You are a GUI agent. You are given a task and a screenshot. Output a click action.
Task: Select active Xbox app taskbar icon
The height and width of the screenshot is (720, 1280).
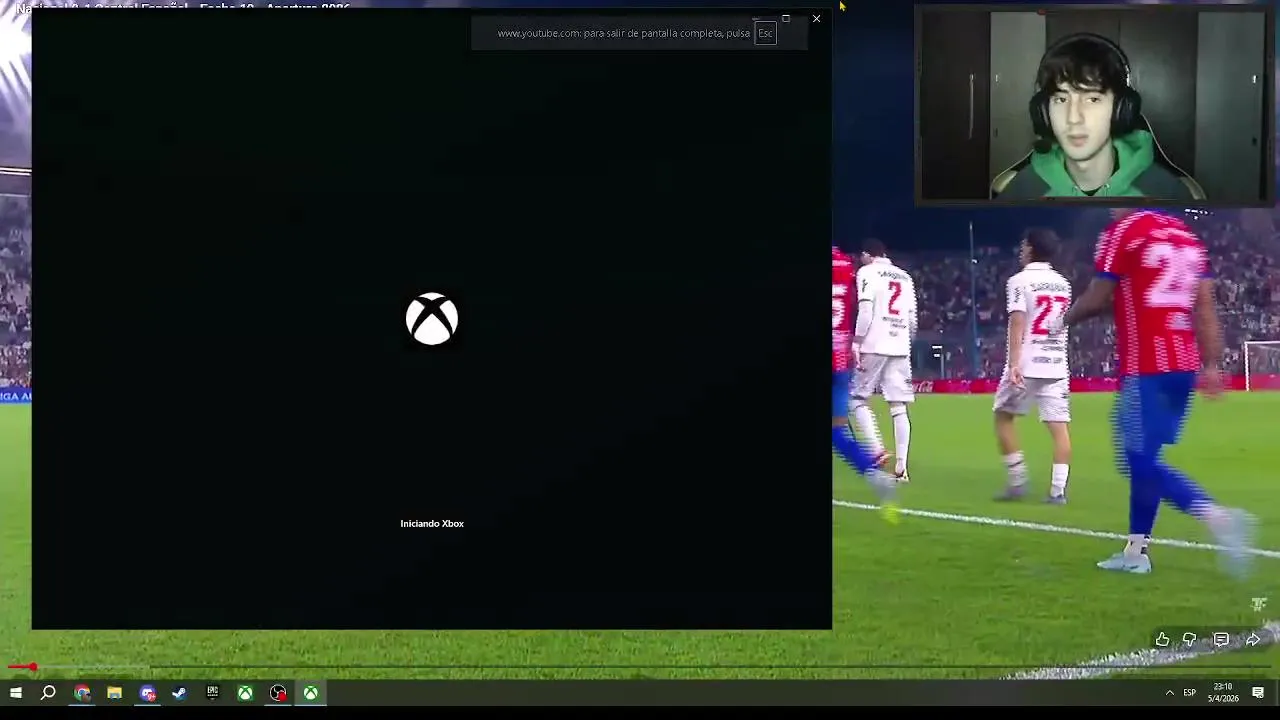[311, 692]
